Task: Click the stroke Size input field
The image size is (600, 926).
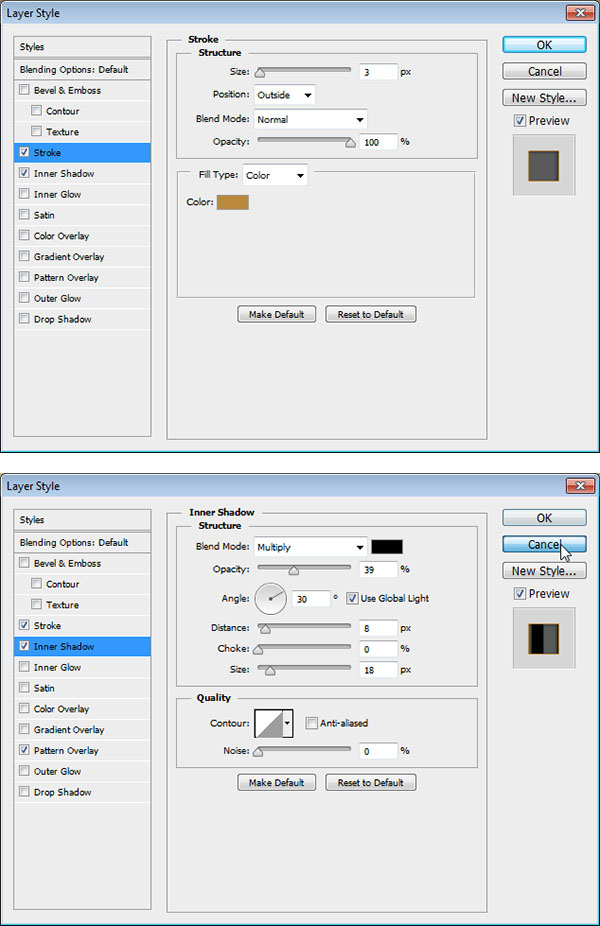Action: [x=378, y=72]
